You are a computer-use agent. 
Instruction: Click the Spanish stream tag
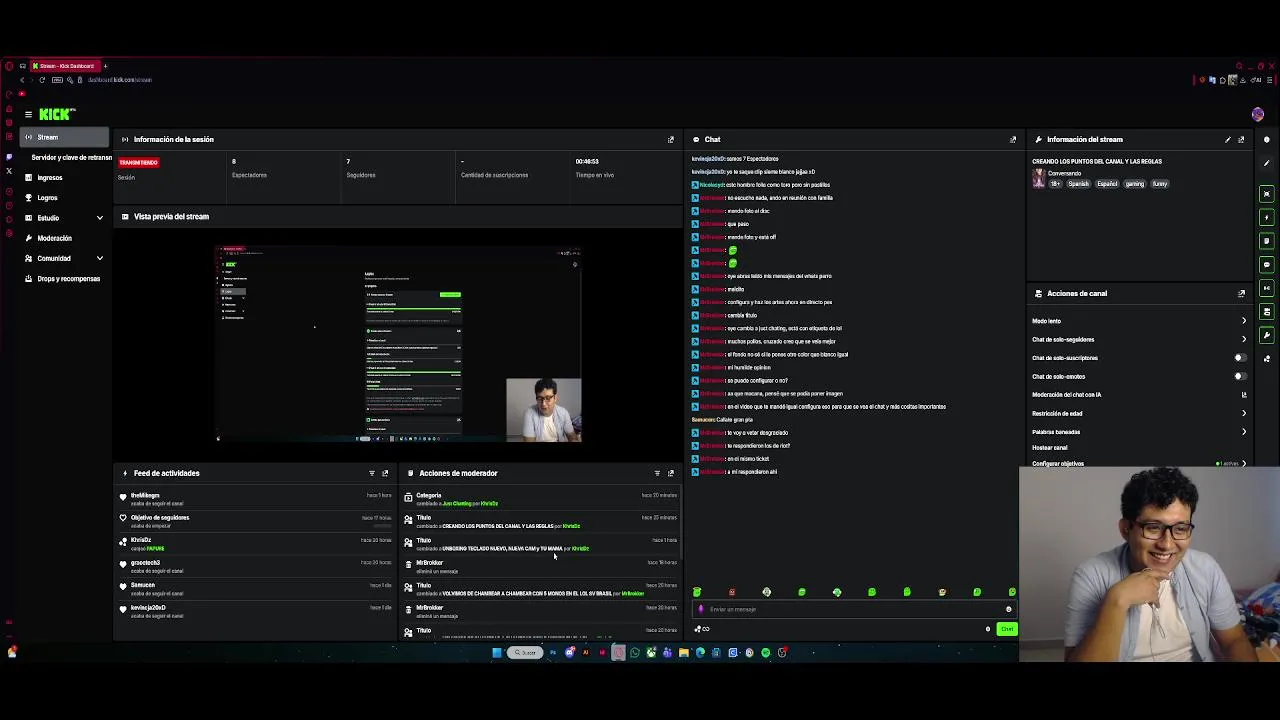[x=1078, y=184]
